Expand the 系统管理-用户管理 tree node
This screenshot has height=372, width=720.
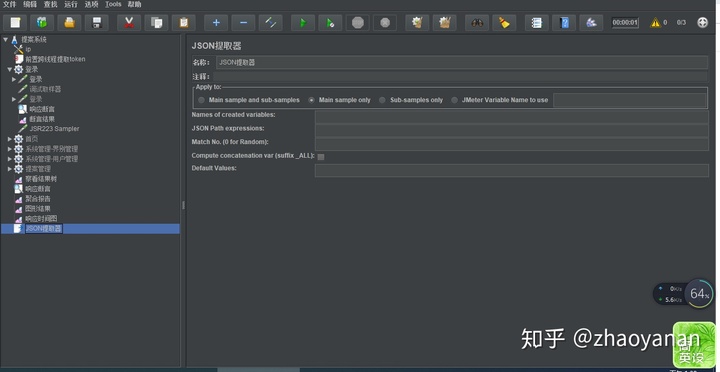pos(10,159)
